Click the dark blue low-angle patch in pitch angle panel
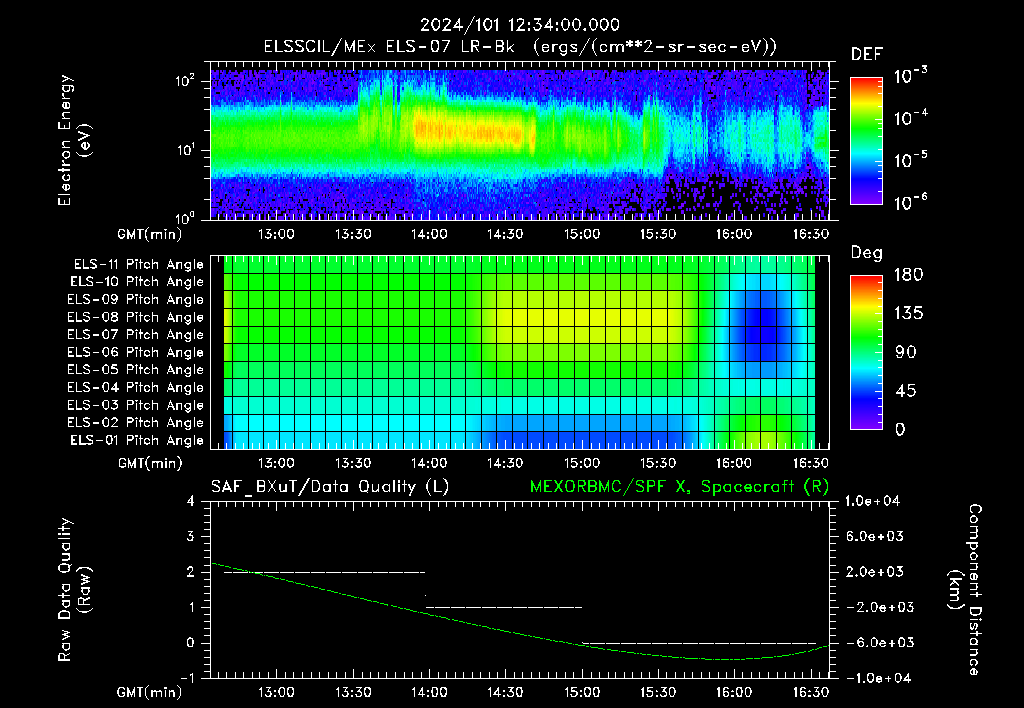 click(761, 325)
